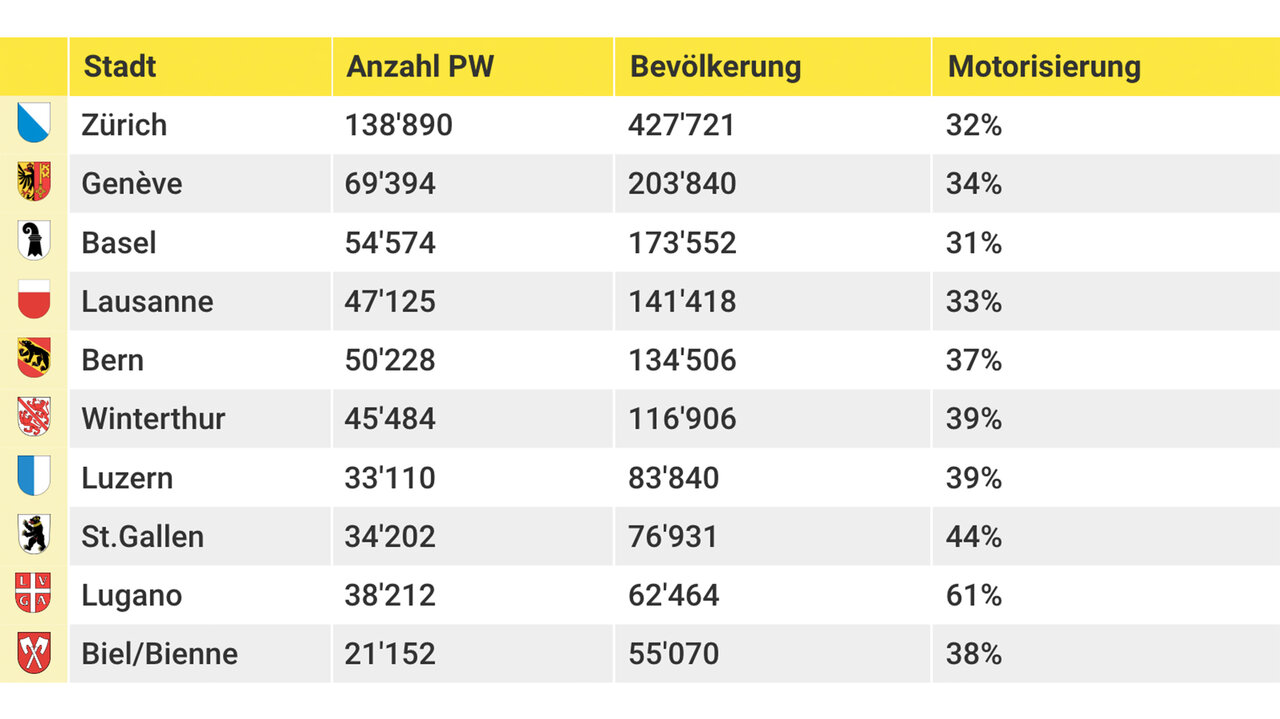Click the Bevölkerung column header
The width and height of the screenshot is (1280, 719).
tap(715, 67)
